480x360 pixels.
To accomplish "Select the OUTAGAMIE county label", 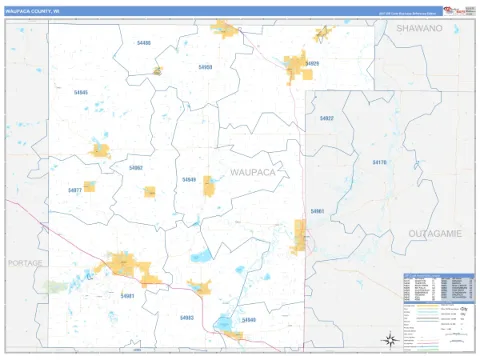I will [x=435, y=234].
